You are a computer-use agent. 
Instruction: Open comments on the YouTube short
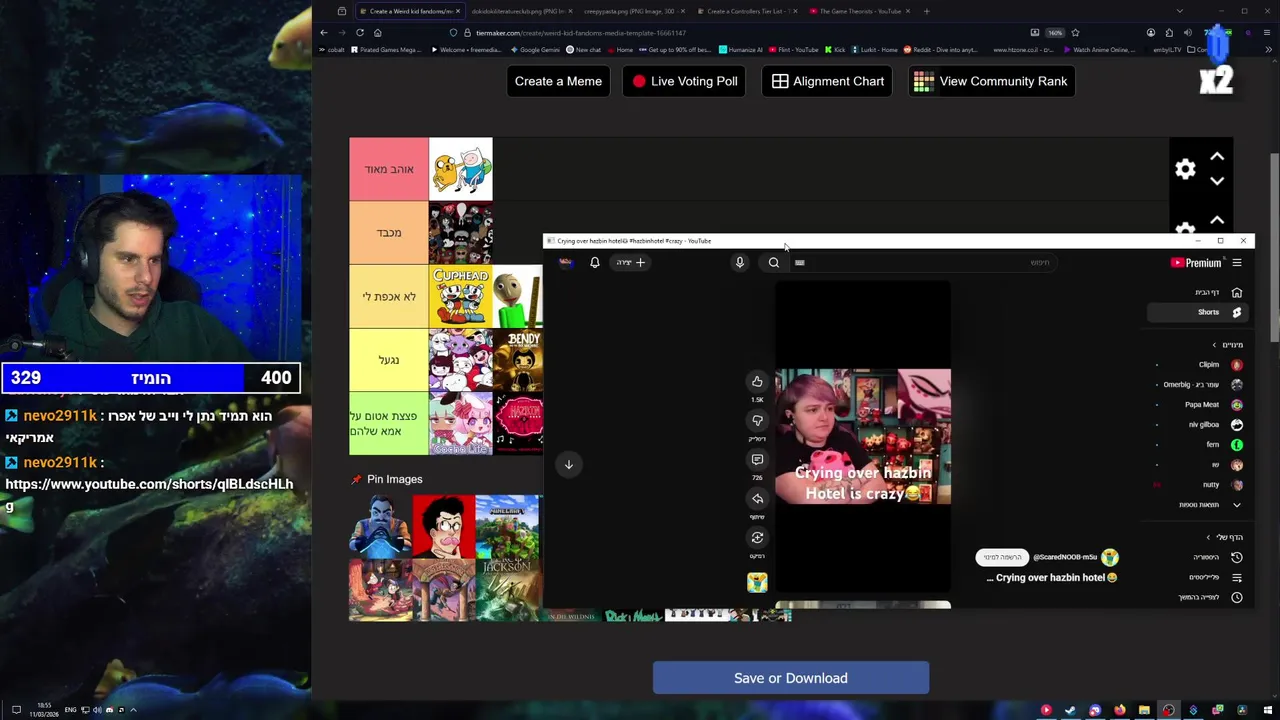[x=757, y=459]
